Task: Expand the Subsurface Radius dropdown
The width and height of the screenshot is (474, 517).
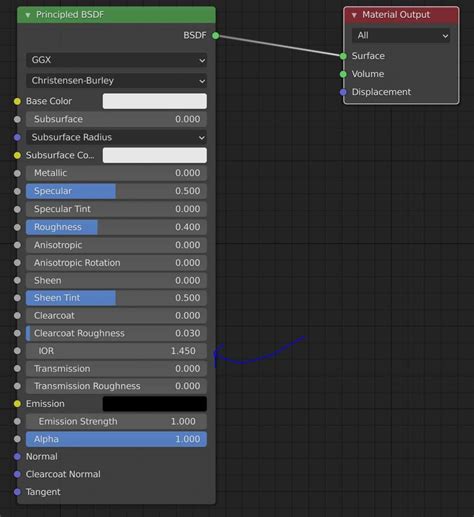Action: tap(116, 137)
